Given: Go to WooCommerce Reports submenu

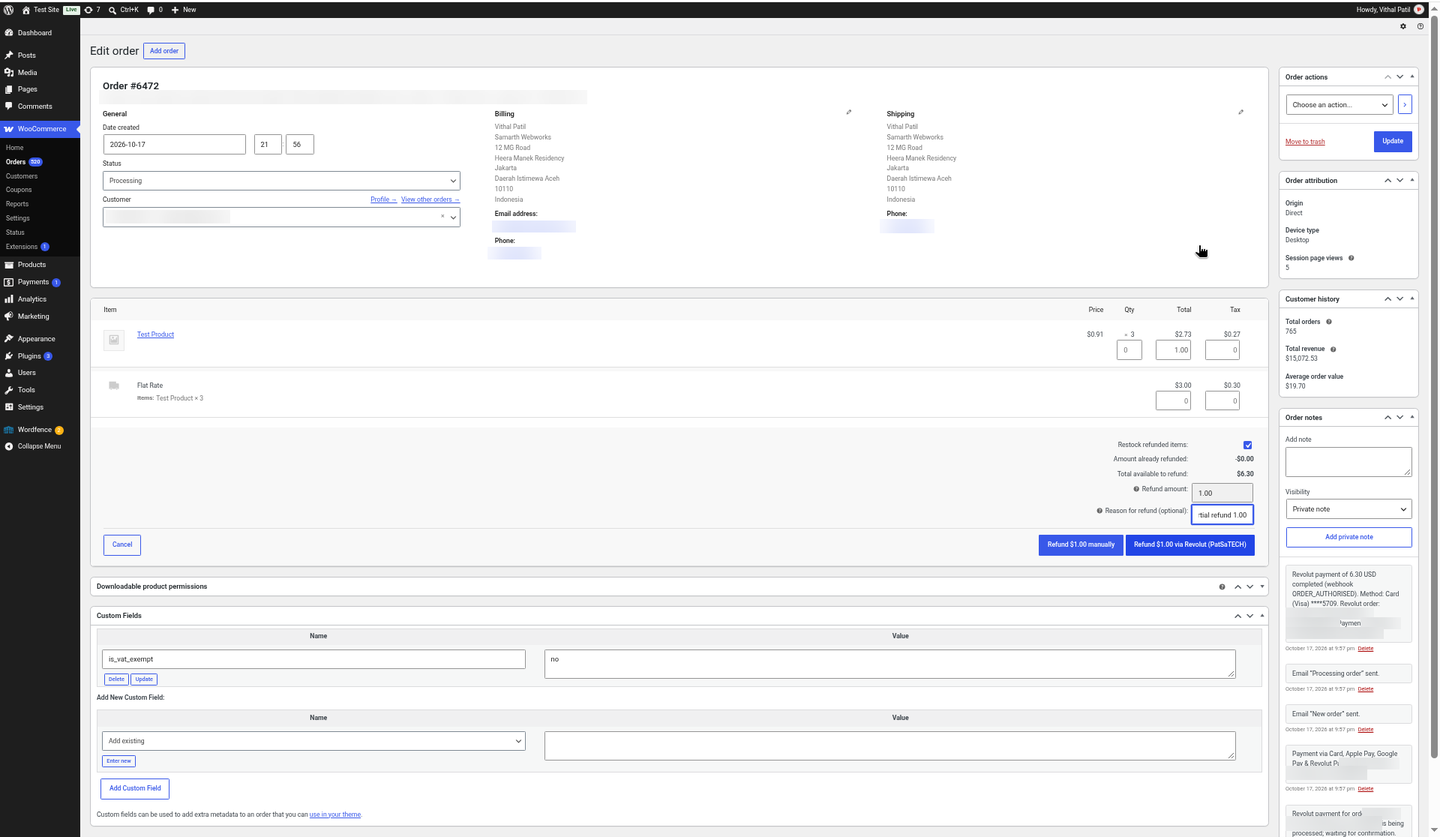Looking at the screenshot, I should pos(17,204).
